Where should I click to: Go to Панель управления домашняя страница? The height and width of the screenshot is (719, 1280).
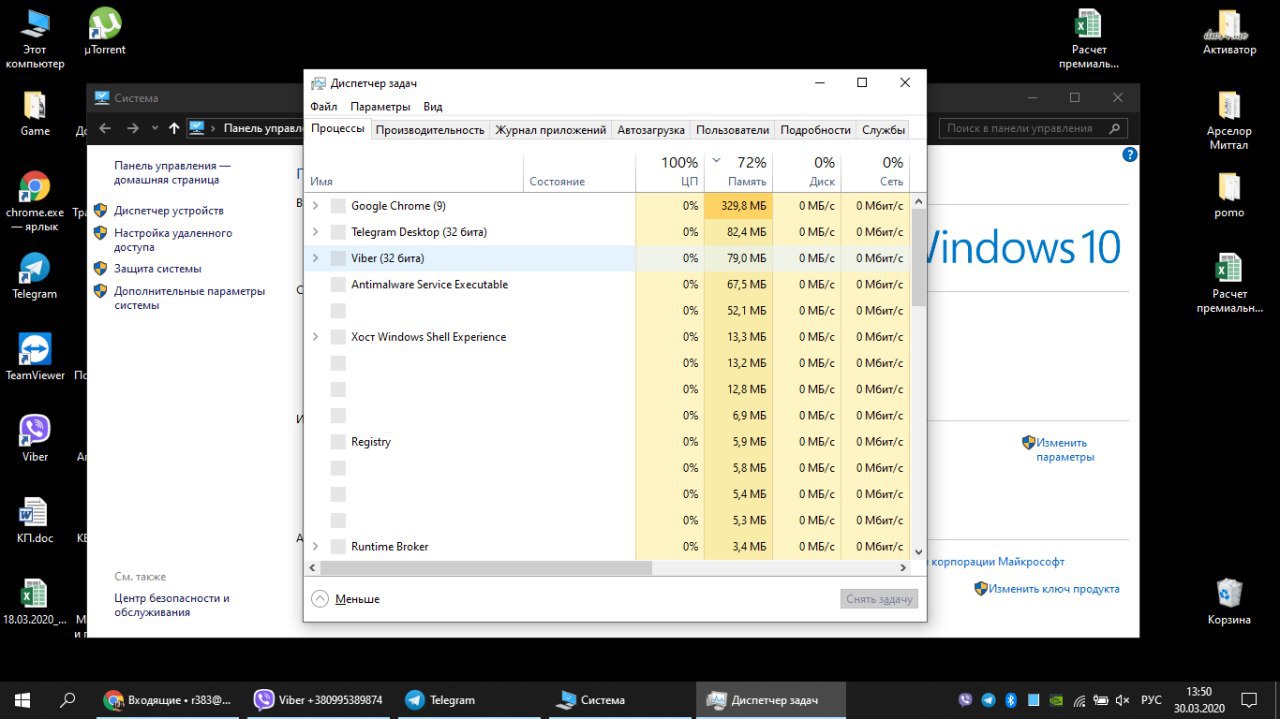pyautogui.click(x=172, y=173)
